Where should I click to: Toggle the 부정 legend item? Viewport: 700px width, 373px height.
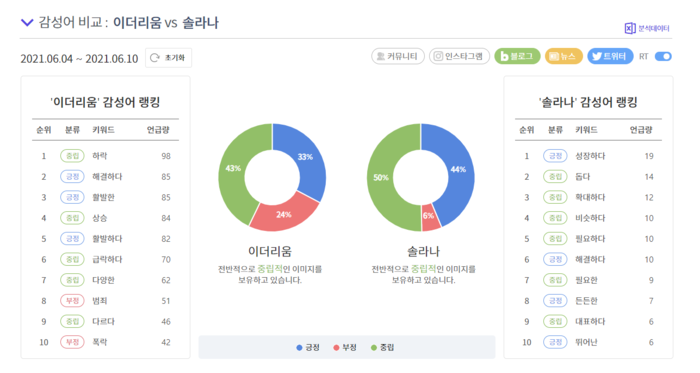[x=345, y=347]
